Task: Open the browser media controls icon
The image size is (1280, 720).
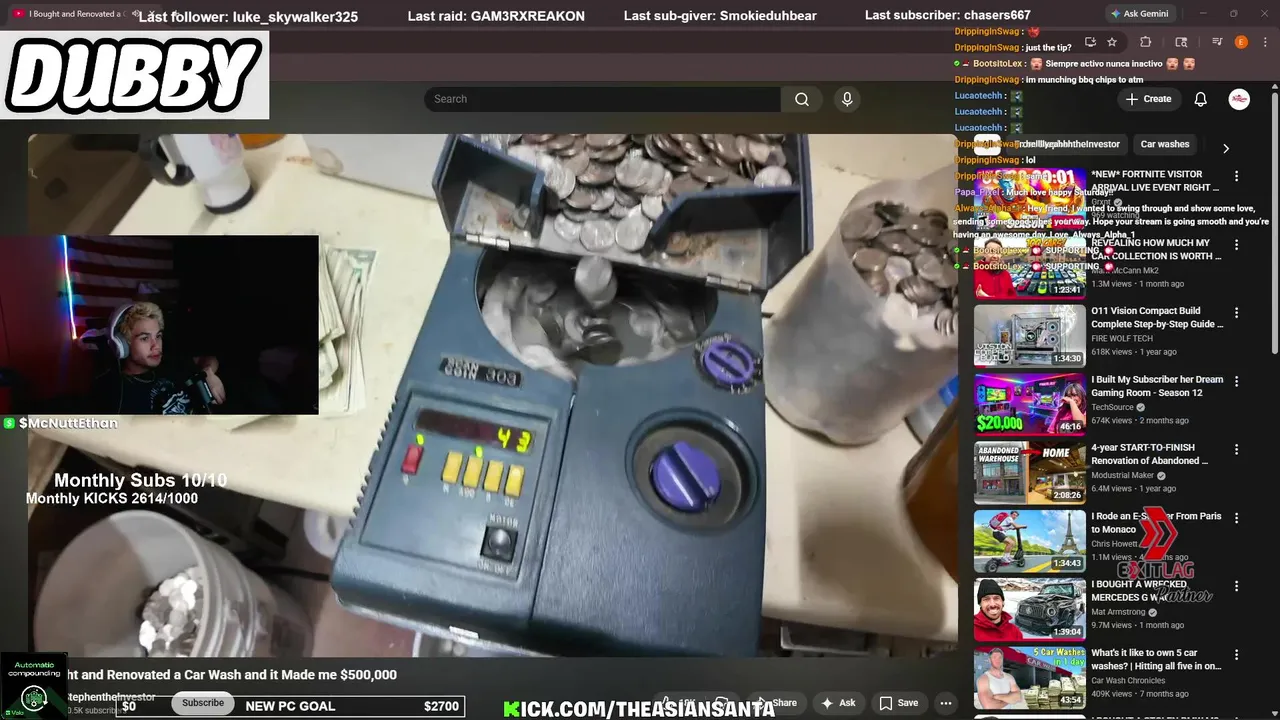Action: tap(1217, 42)
